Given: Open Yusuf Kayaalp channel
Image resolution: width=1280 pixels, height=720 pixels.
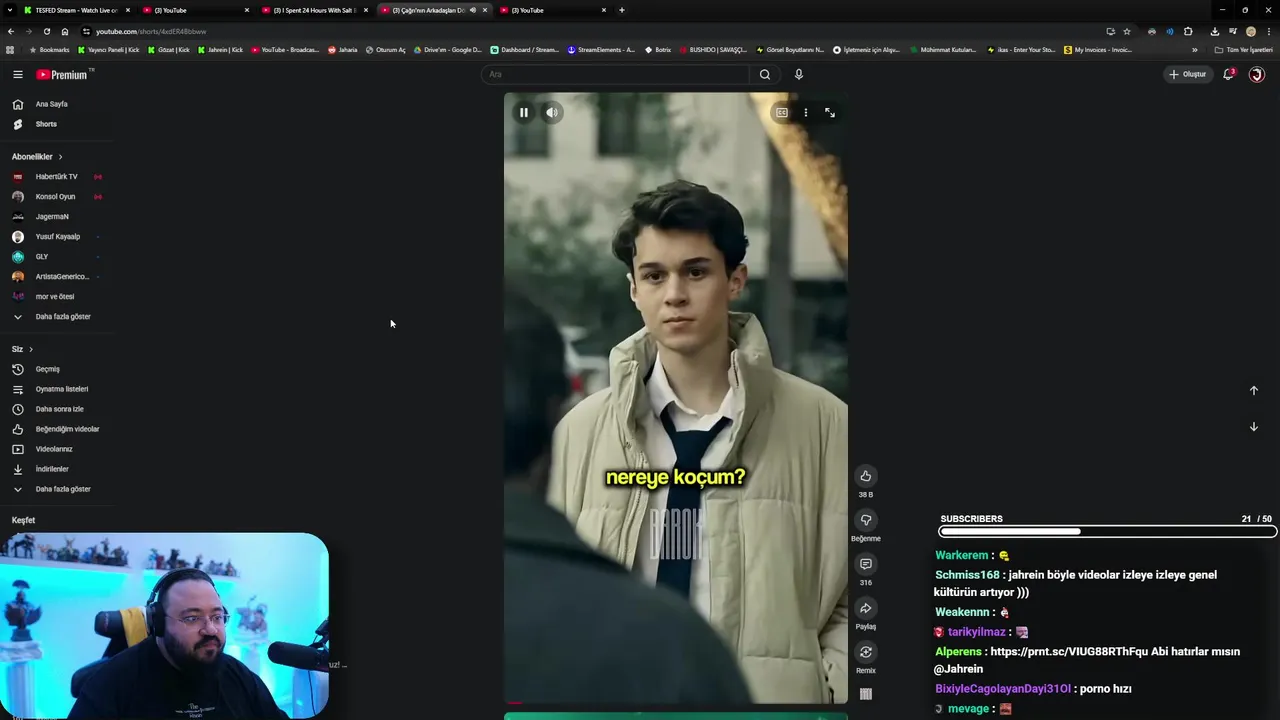Looking at the screenshot, I should tap(56, 237).
